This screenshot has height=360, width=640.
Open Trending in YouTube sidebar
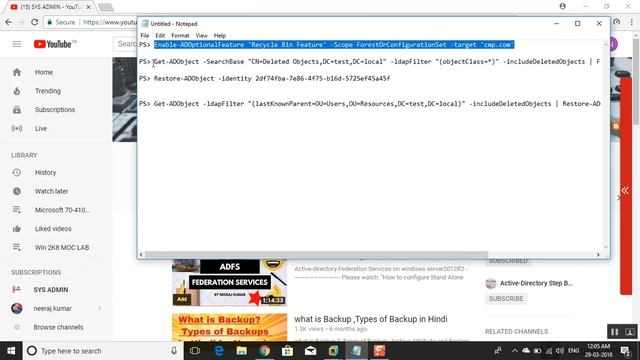48,91
